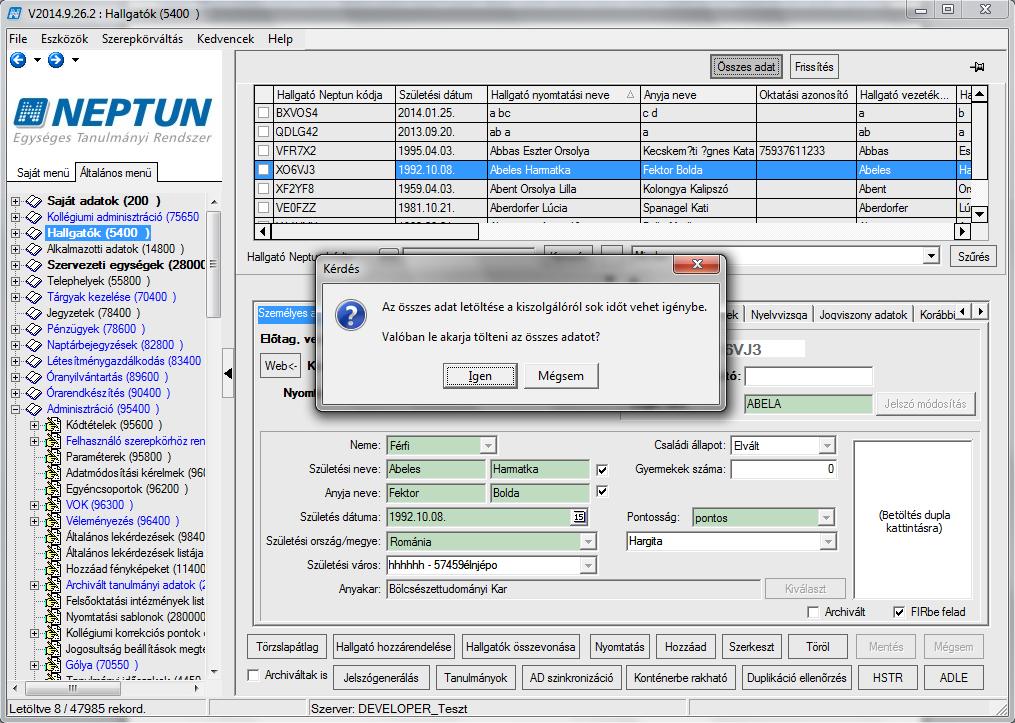Open the Eszközök menu
This screenshot has width=1015, height=723.
click(64, 39)
